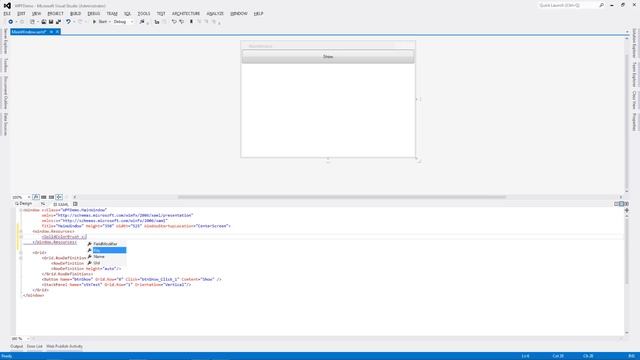640x360 pixels.
Task: Click the Undo toolbar icon
Action: click(68, 22)
